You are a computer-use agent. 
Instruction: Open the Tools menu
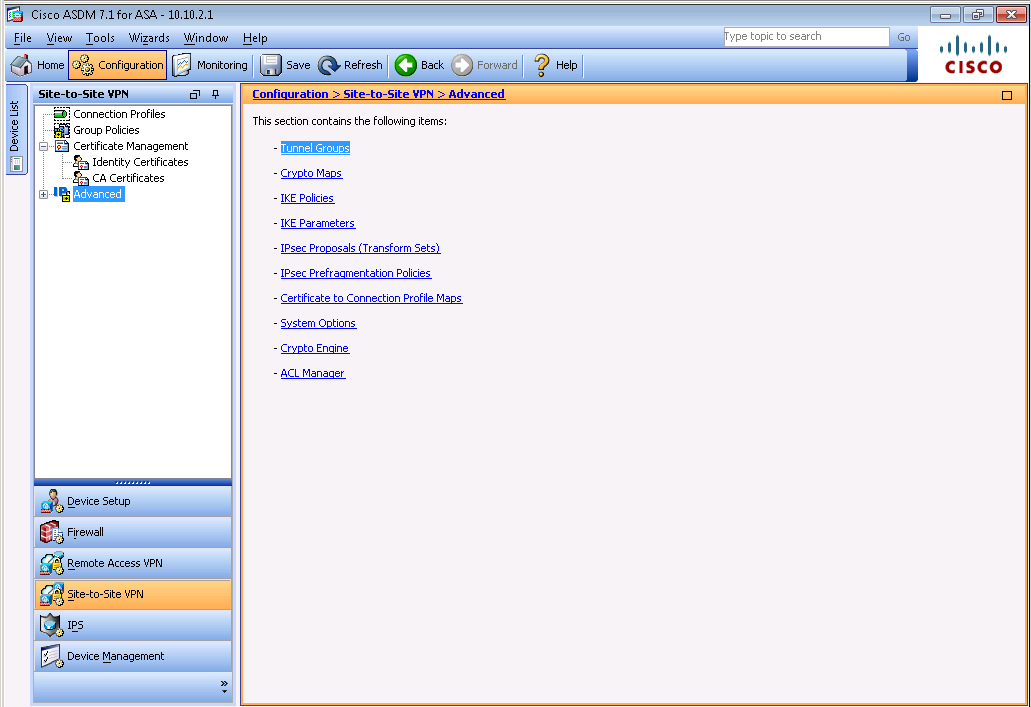point(100,38)
